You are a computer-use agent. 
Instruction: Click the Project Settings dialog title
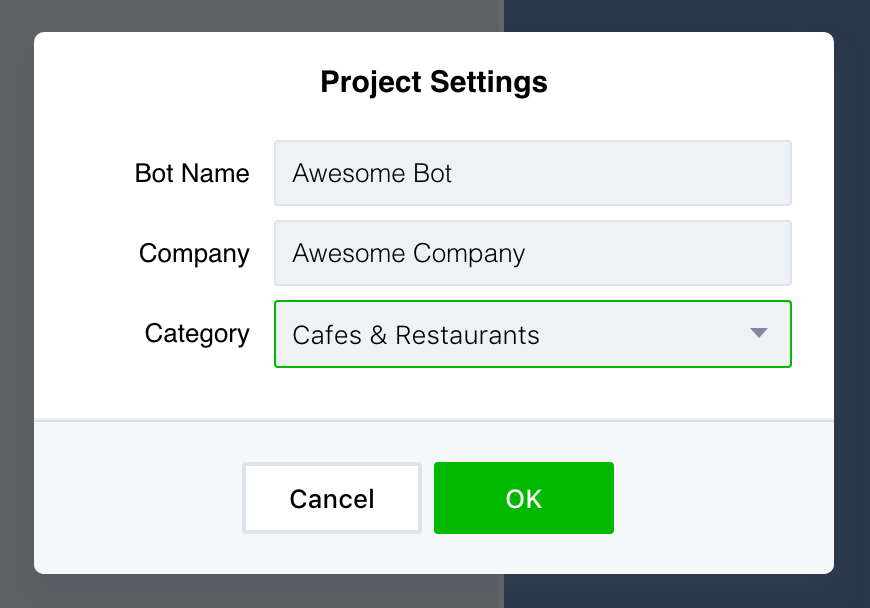[x=433, y=82]
